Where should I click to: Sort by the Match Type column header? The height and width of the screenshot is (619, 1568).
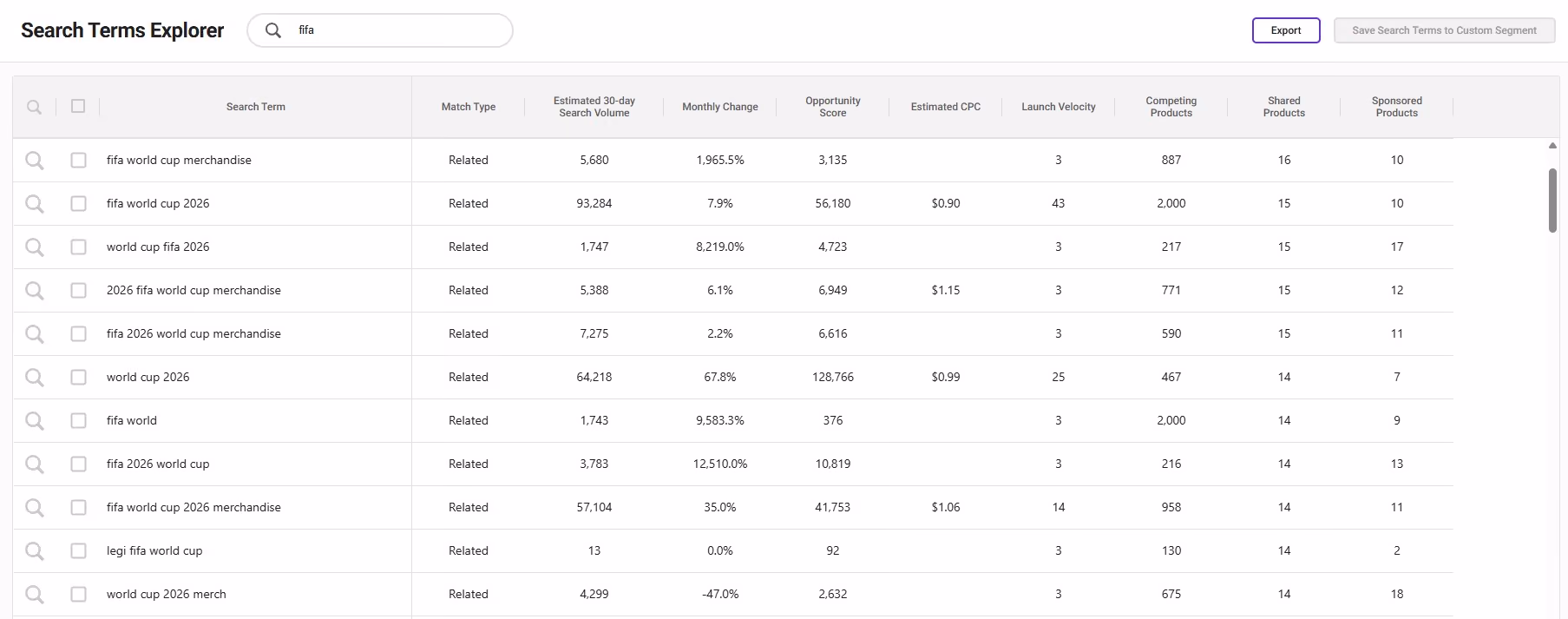(469, 107)
